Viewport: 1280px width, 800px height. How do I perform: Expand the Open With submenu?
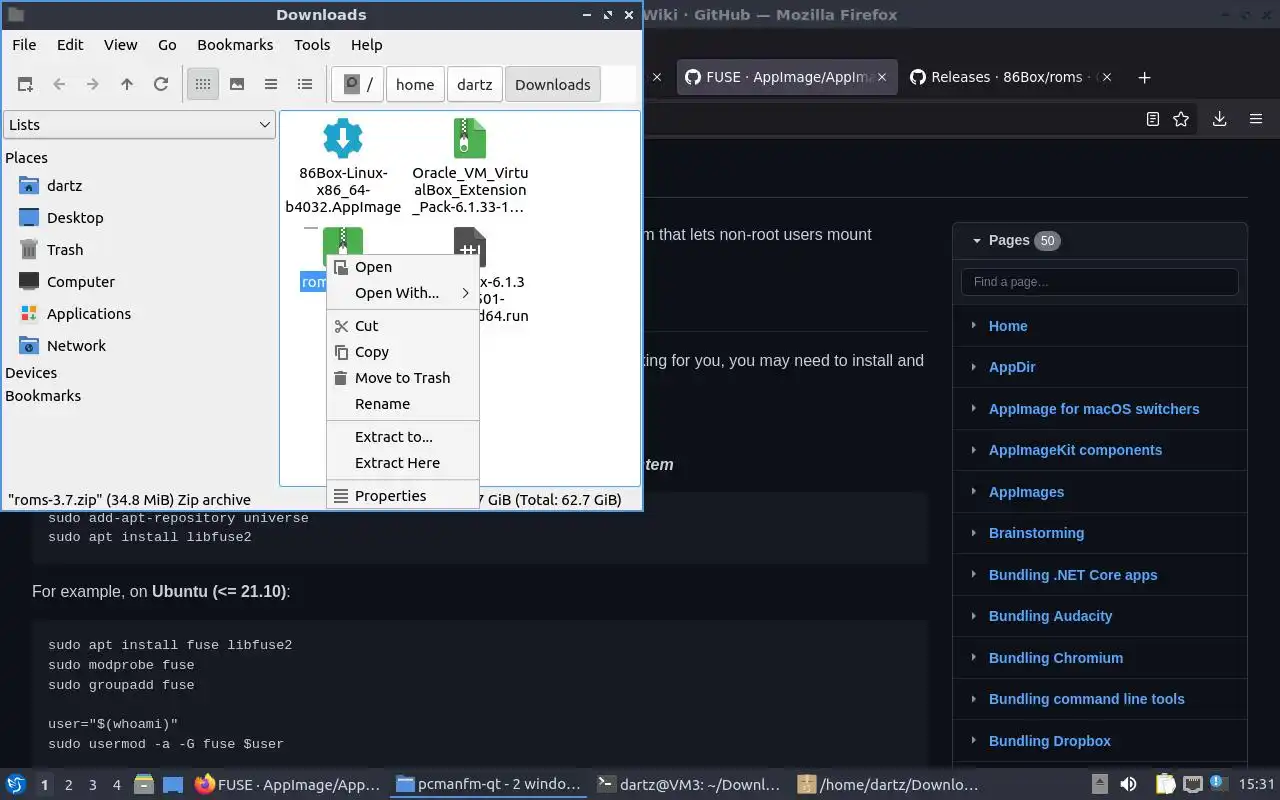403,293
